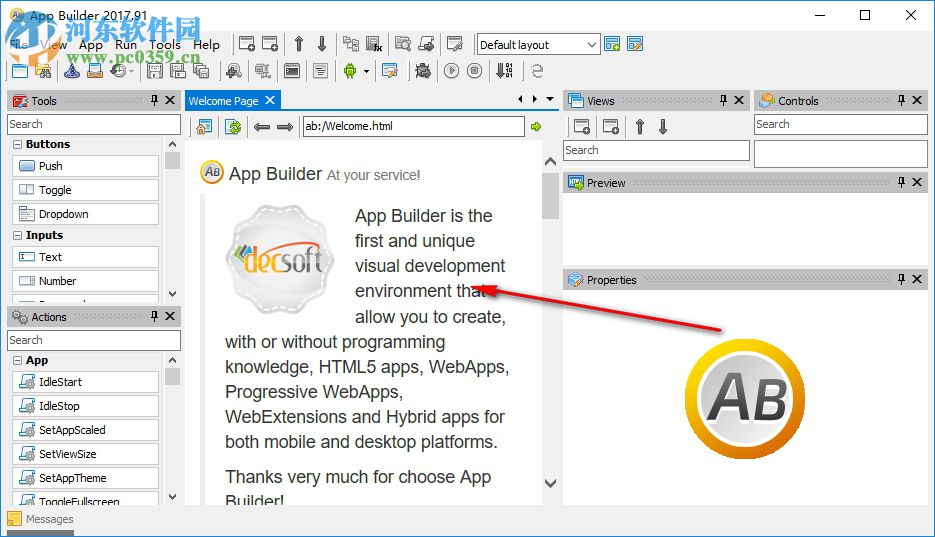Collapse the Inputs group in Tools

17,235
